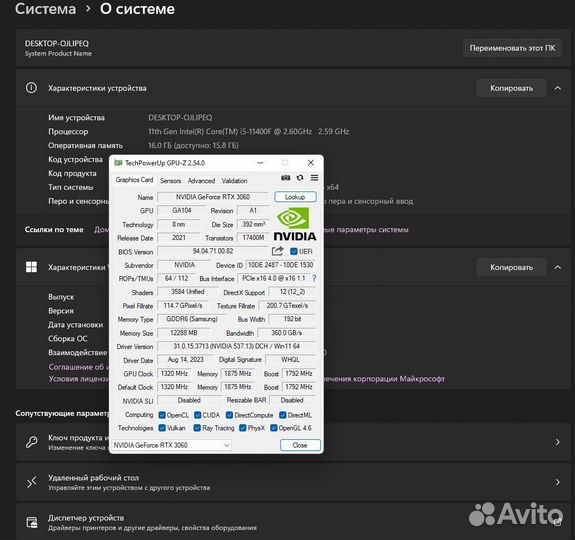Toggle the PhysX checkbox
This screenshot has width=575, height=540.
tap(242, 428)
